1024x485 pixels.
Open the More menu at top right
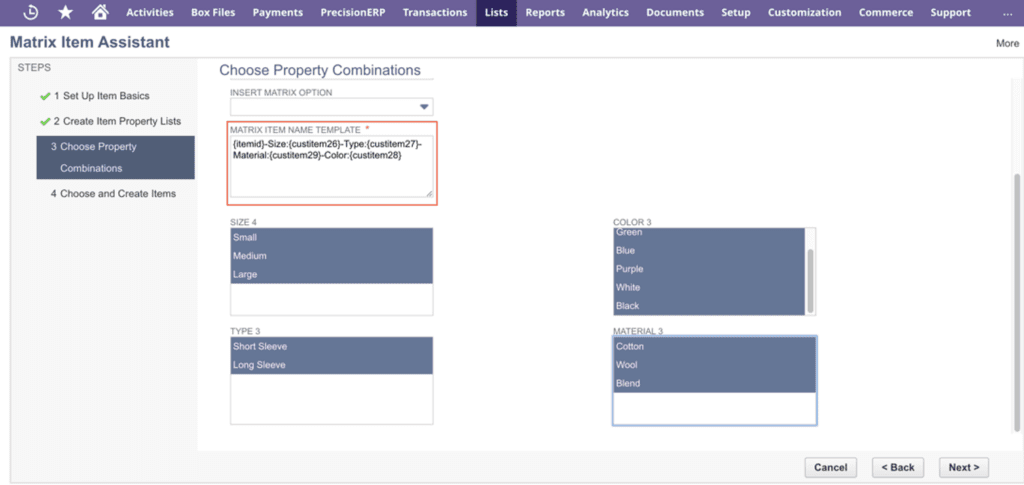1006,43
